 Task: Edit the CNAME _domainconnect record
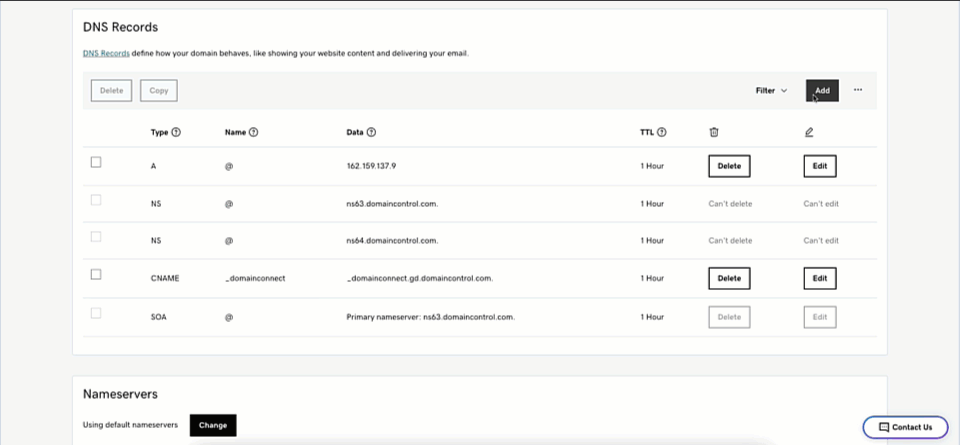click(x=820, y=278)
